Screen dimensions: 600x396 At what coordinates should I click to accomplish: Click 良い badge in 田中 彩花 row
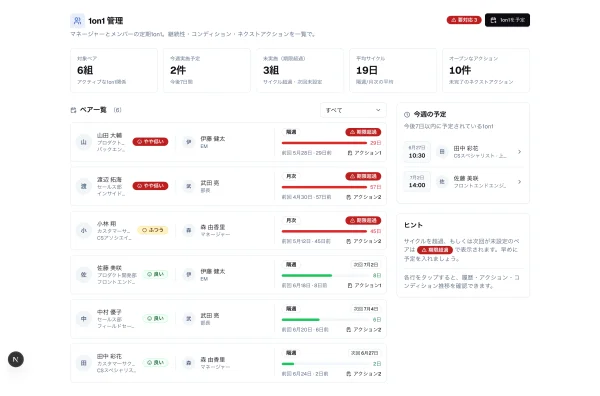(155, 363)
